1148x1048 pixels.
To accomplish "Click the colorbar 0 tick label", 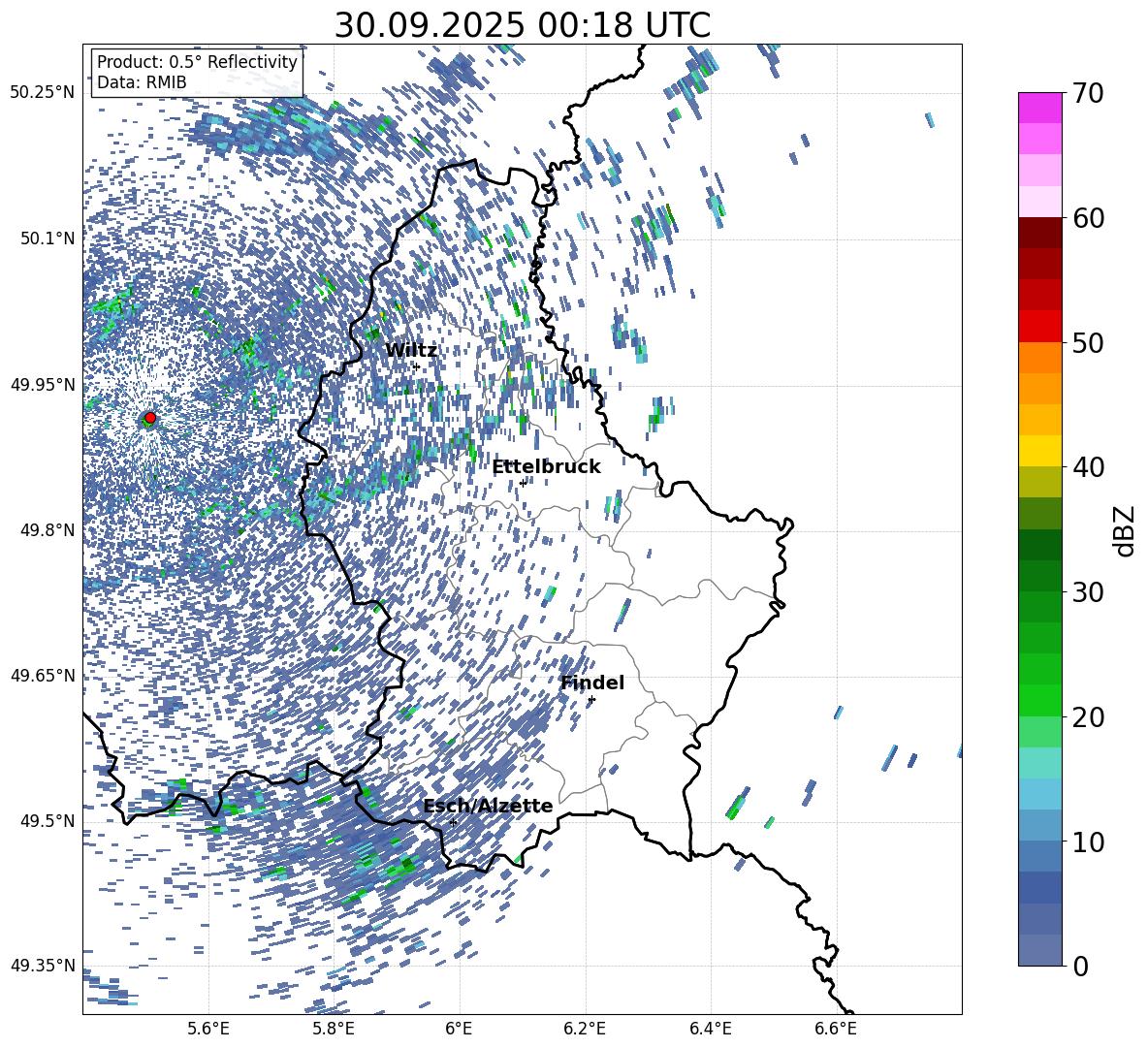I will [x=1080, y=966].
